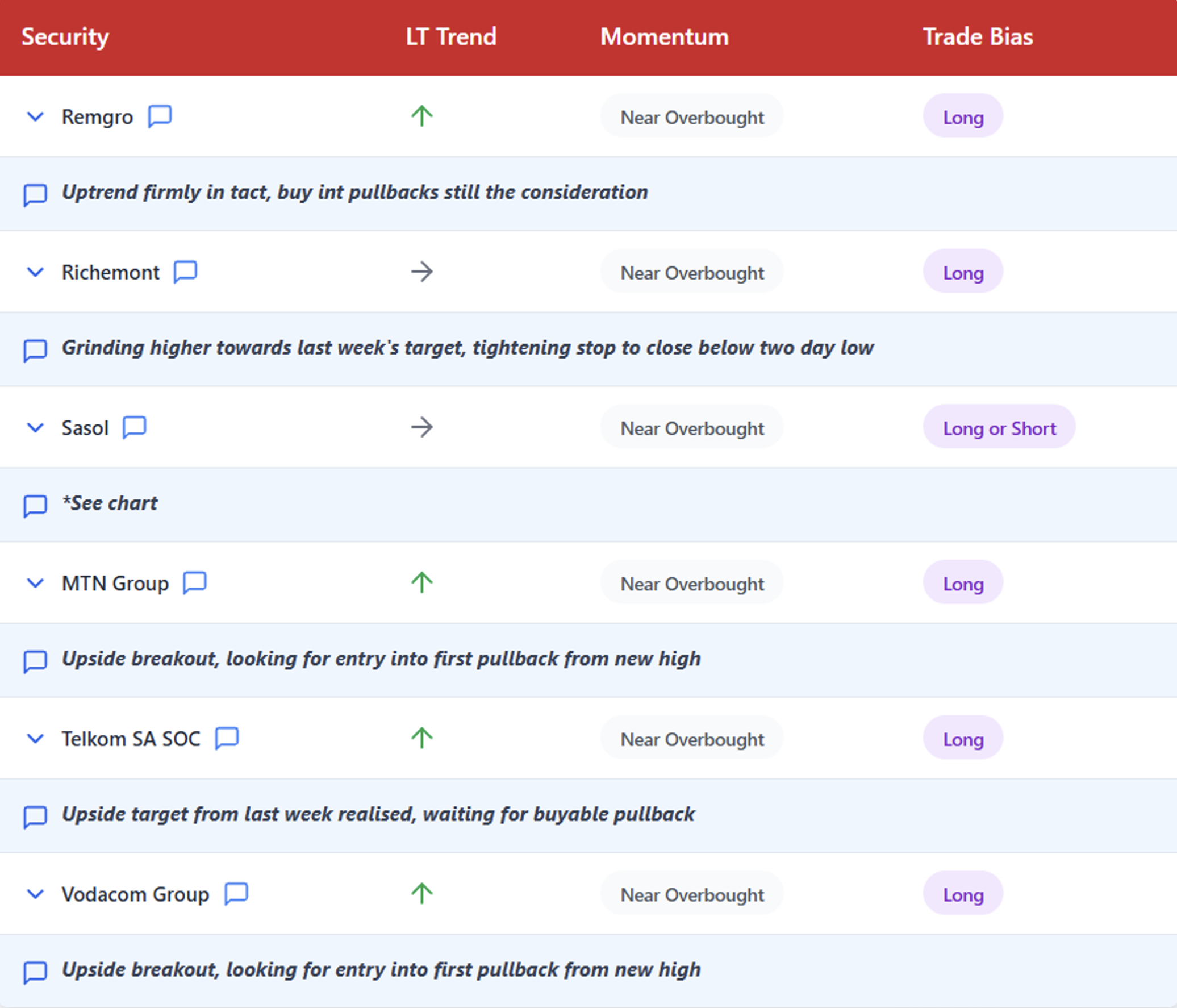Click Vodacom Group comment bubble icon
1177x1008 pixels.
pos(236,894)
